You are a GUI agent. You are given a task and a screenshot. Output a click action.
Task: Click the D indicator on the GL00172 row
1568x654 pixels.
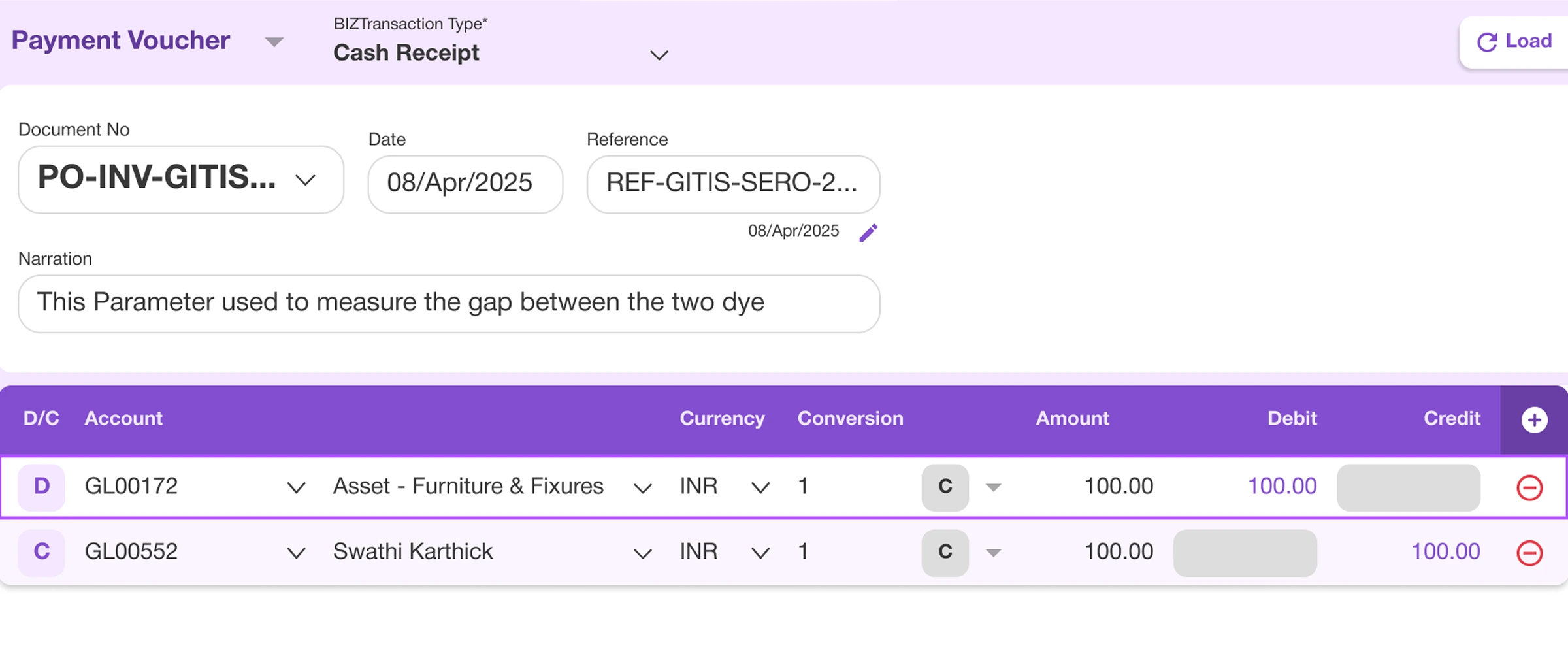coord(41,486)
